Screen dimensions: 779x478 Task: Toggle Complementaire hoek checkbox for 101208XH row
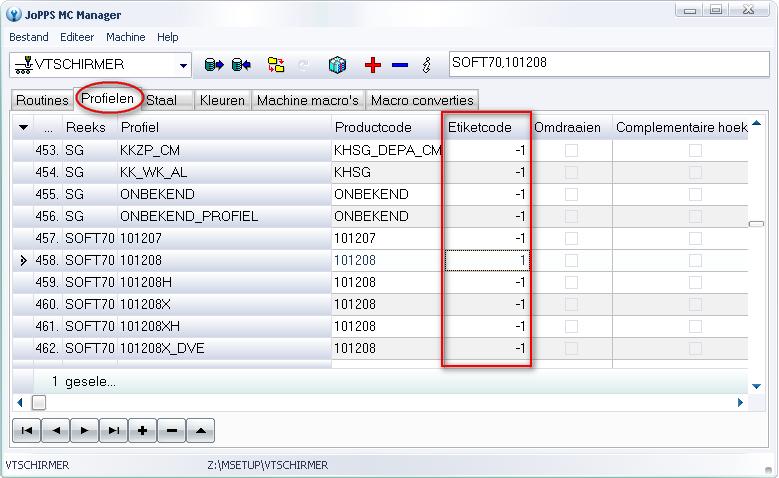[696, 326]
